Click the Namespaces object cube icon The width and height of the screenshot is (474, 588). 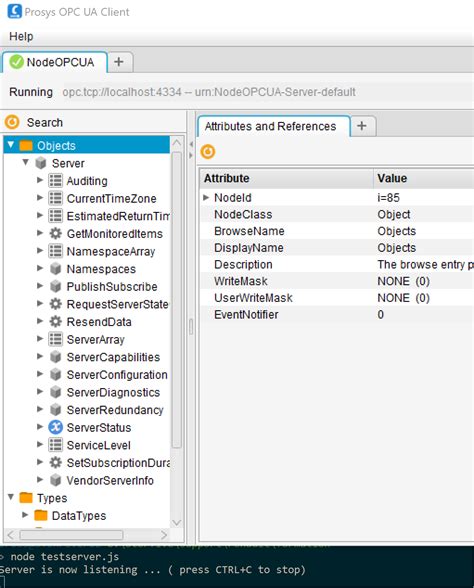(56, 269)
